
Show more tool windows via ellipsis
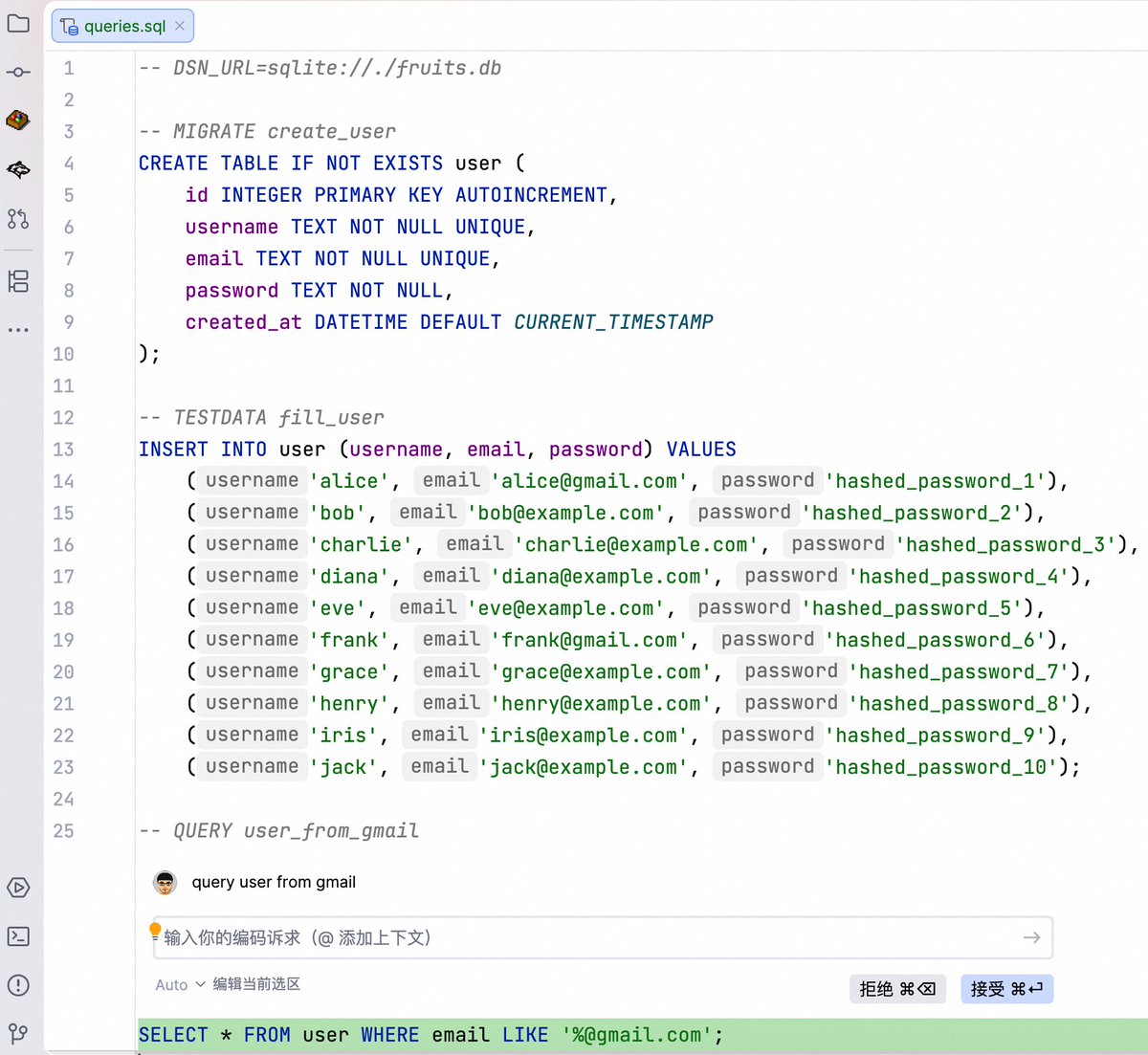coord(18,330)
